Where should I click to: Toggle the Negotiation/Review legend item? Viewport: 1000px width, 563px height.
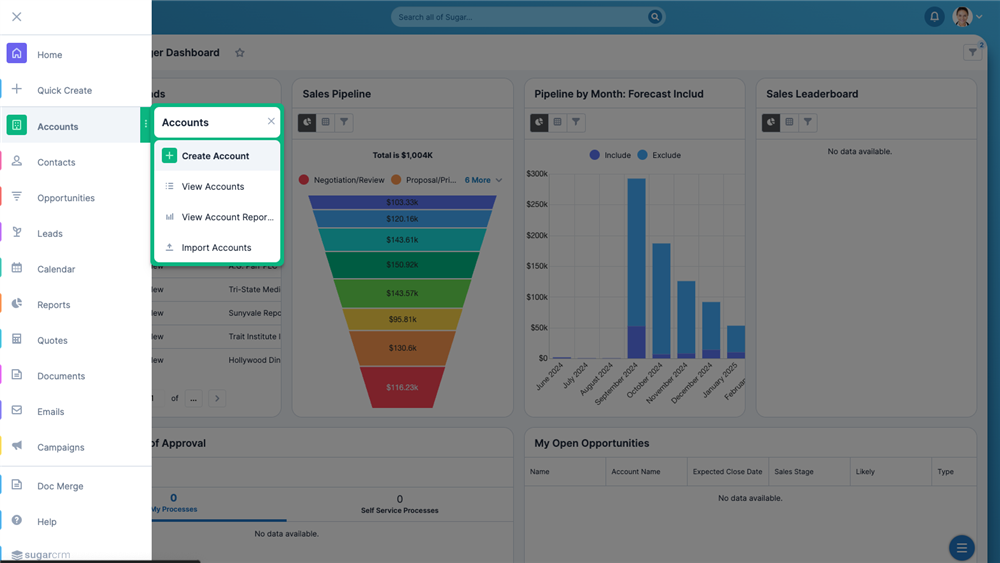pos(342,180)
